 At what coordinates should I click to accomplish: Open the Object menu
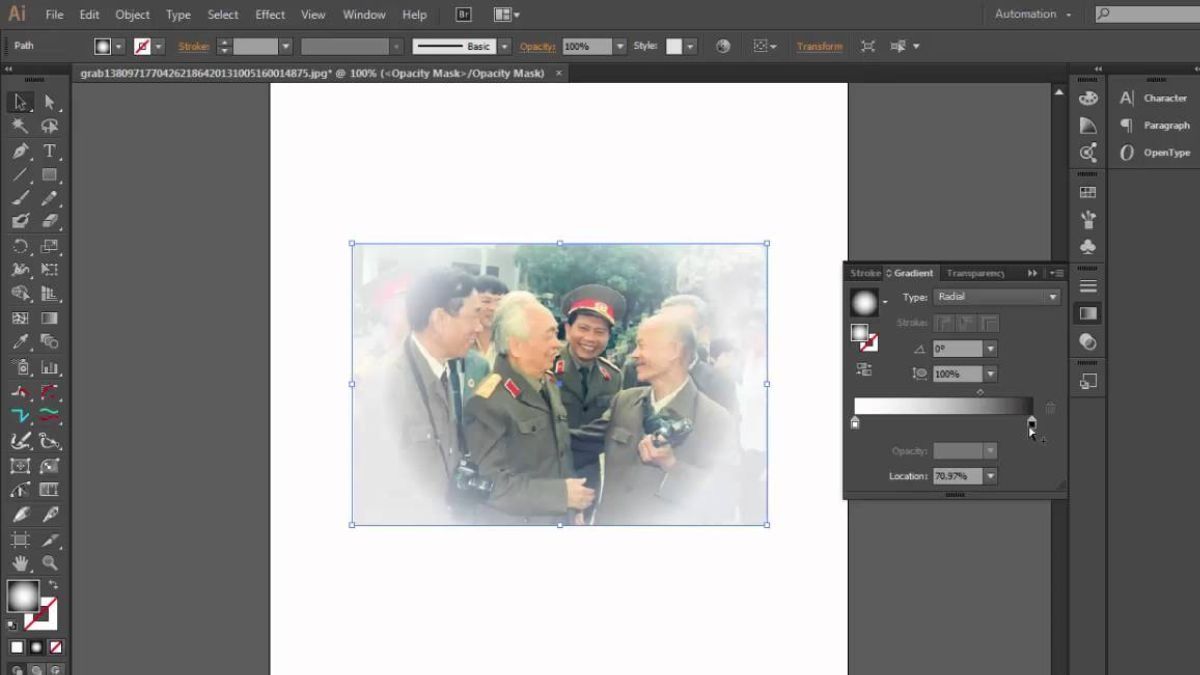(x=132, y=15)
